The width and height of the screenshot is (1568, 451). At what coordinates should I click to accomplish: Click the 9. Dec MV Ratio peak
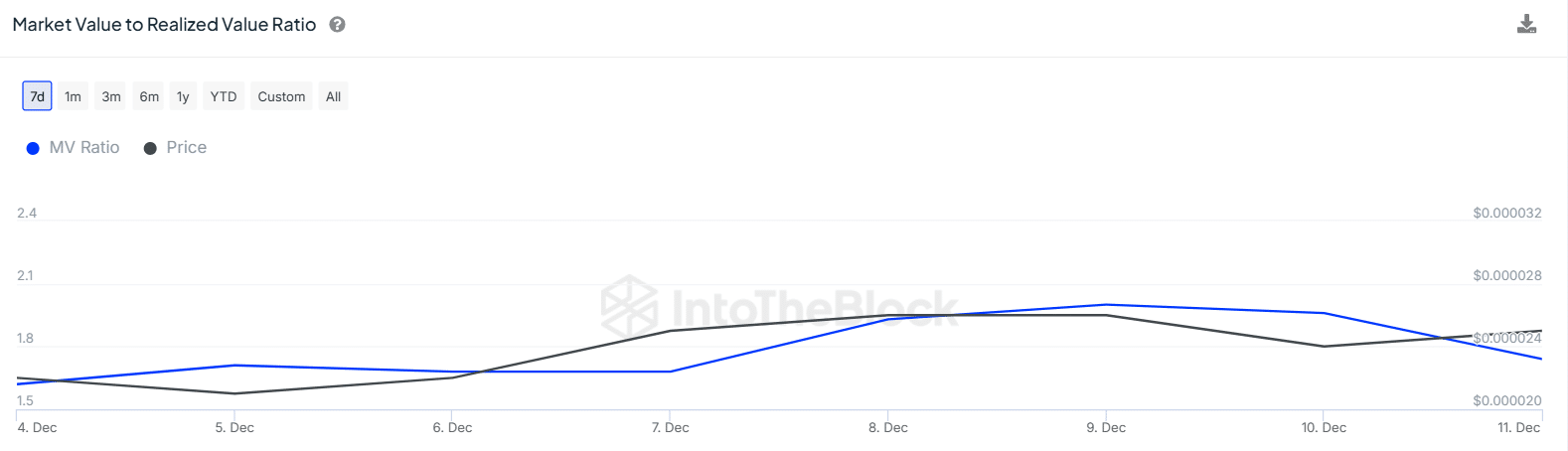pos(1106,305)
